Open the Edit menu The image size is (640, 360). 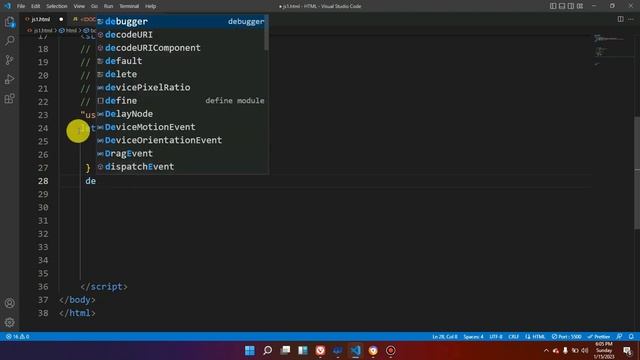pos(36,6)
